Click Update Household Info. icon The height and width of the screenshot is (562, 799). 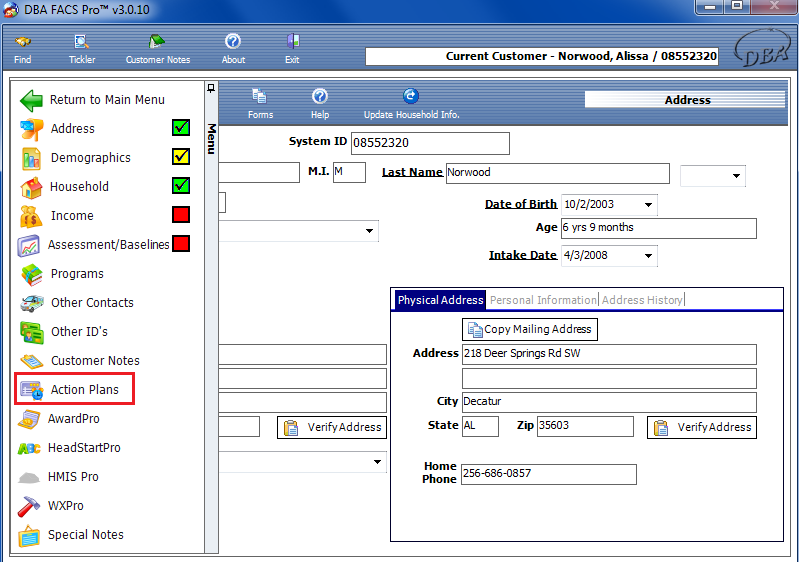[x=411, y=96]
